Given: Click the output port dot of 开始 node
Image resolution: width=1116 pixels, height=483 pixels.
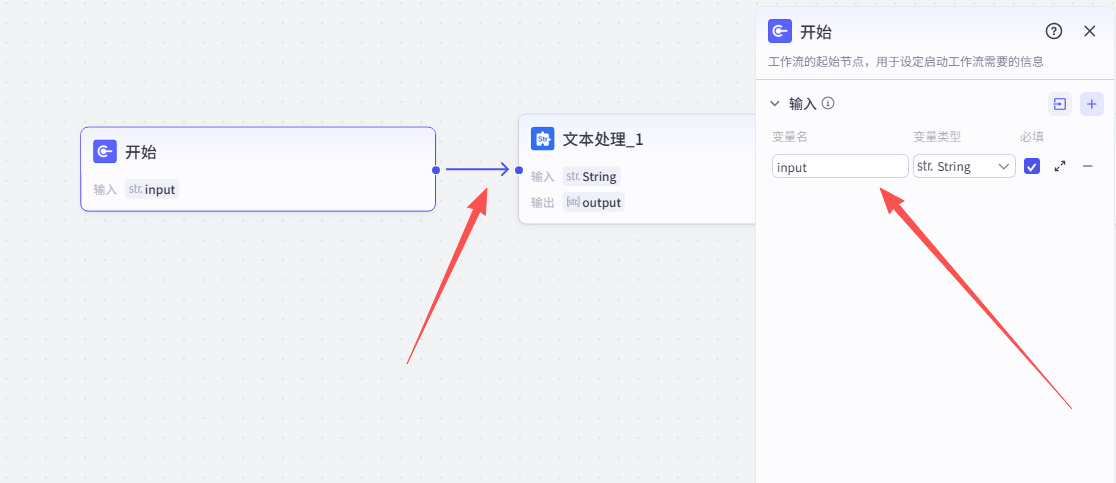Looking at the screenshot, I should pyautogui.click(x=436, y=170).
